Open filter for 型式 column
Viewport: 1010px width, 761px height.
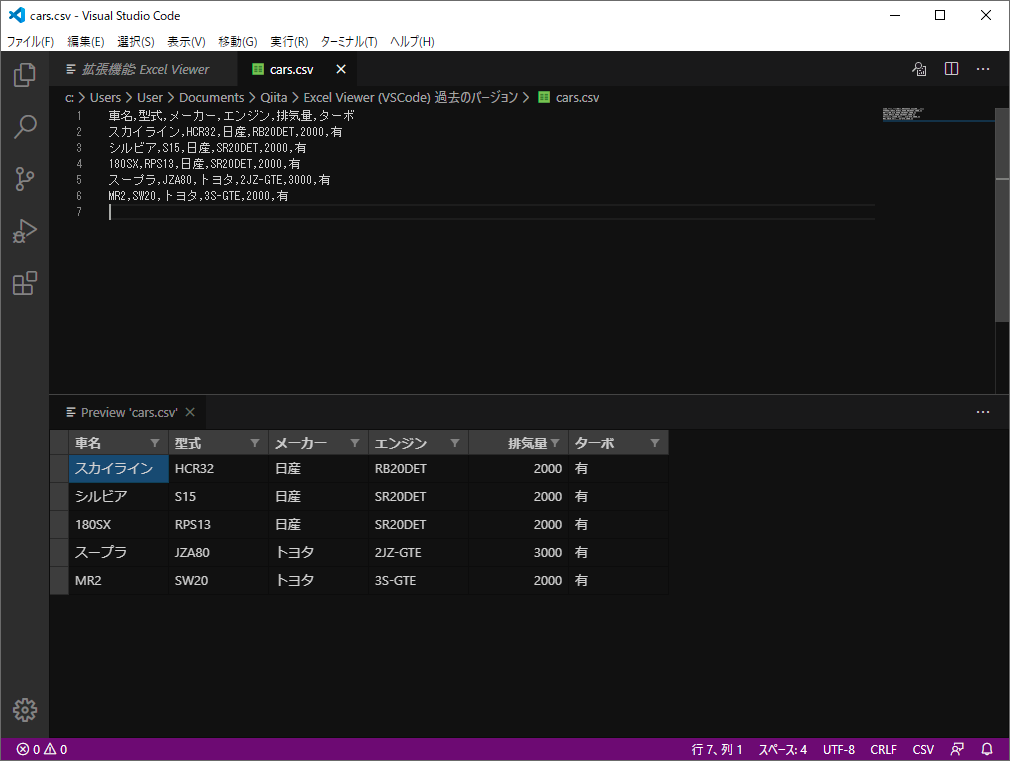(254, 443)
